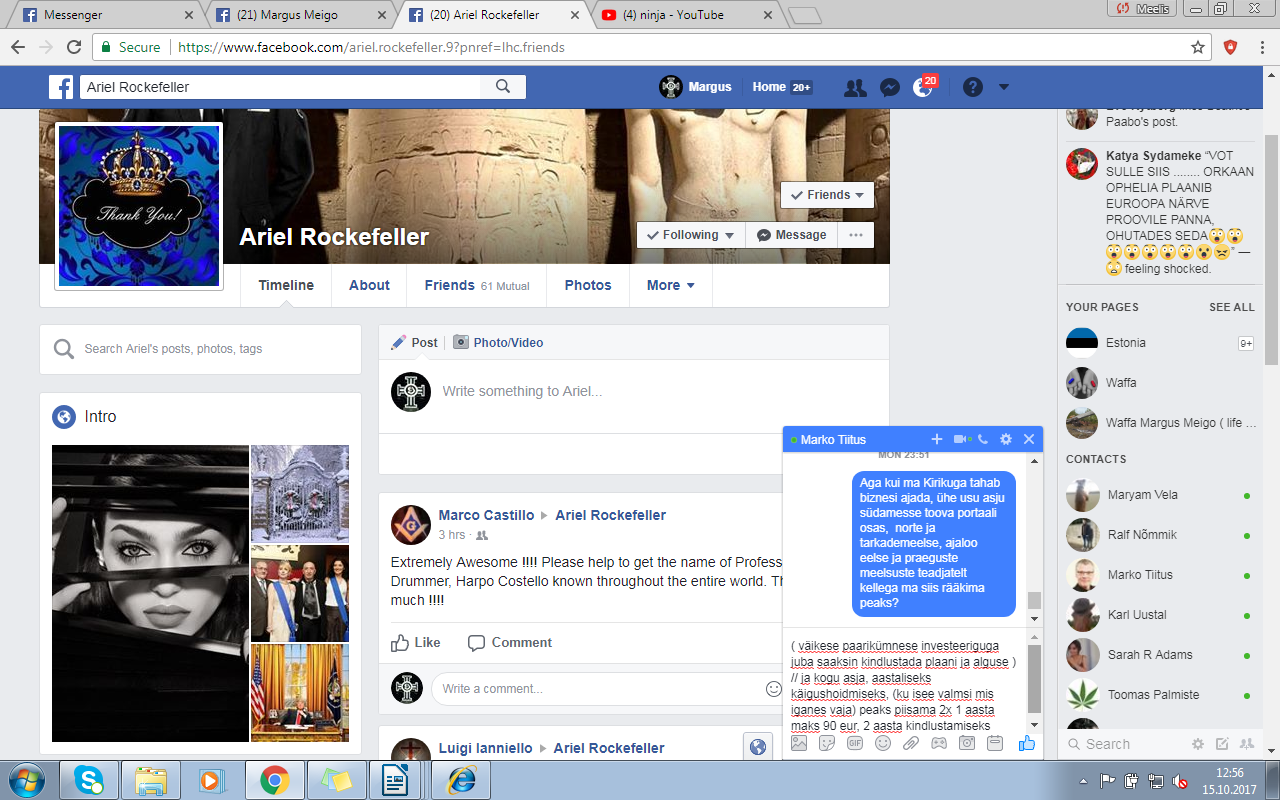Click the chat conversation scrollbar thumb
This screenshot has width=1280, height=800.
point(1035,600)
